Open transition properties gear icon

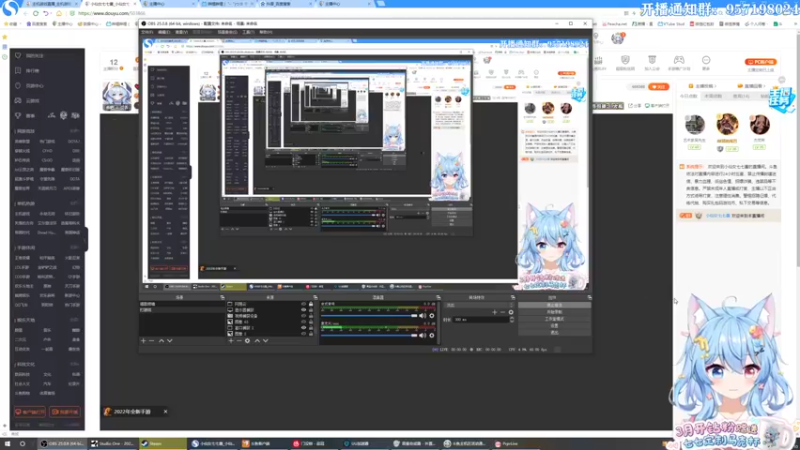511,312
